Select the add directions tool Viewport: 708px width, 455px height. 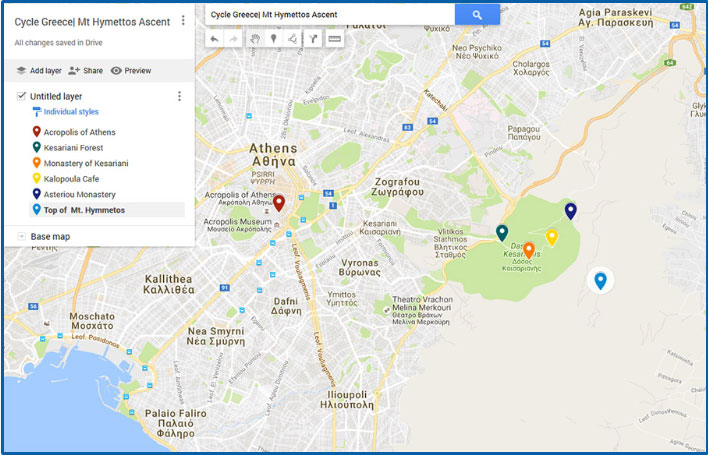coord(312,39)
